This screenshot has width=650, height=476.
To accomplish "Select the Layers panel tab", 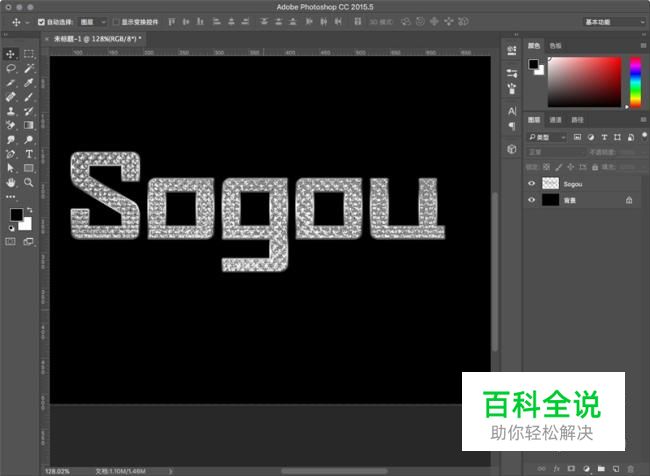I will tap(534, 120).
